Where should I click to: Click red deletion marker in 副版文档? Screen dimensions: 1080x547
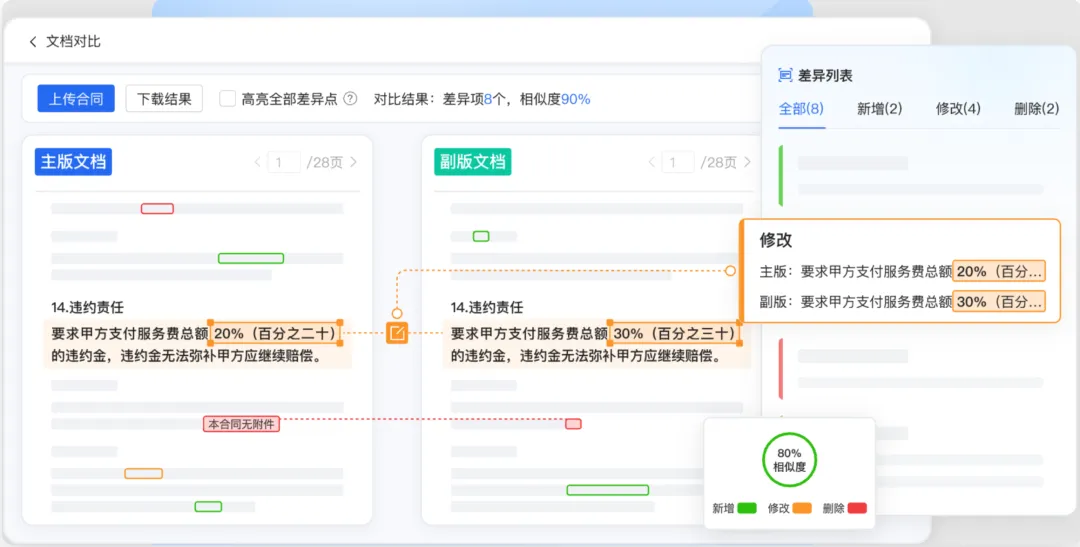pyautogui.click(x=573, y=424)
